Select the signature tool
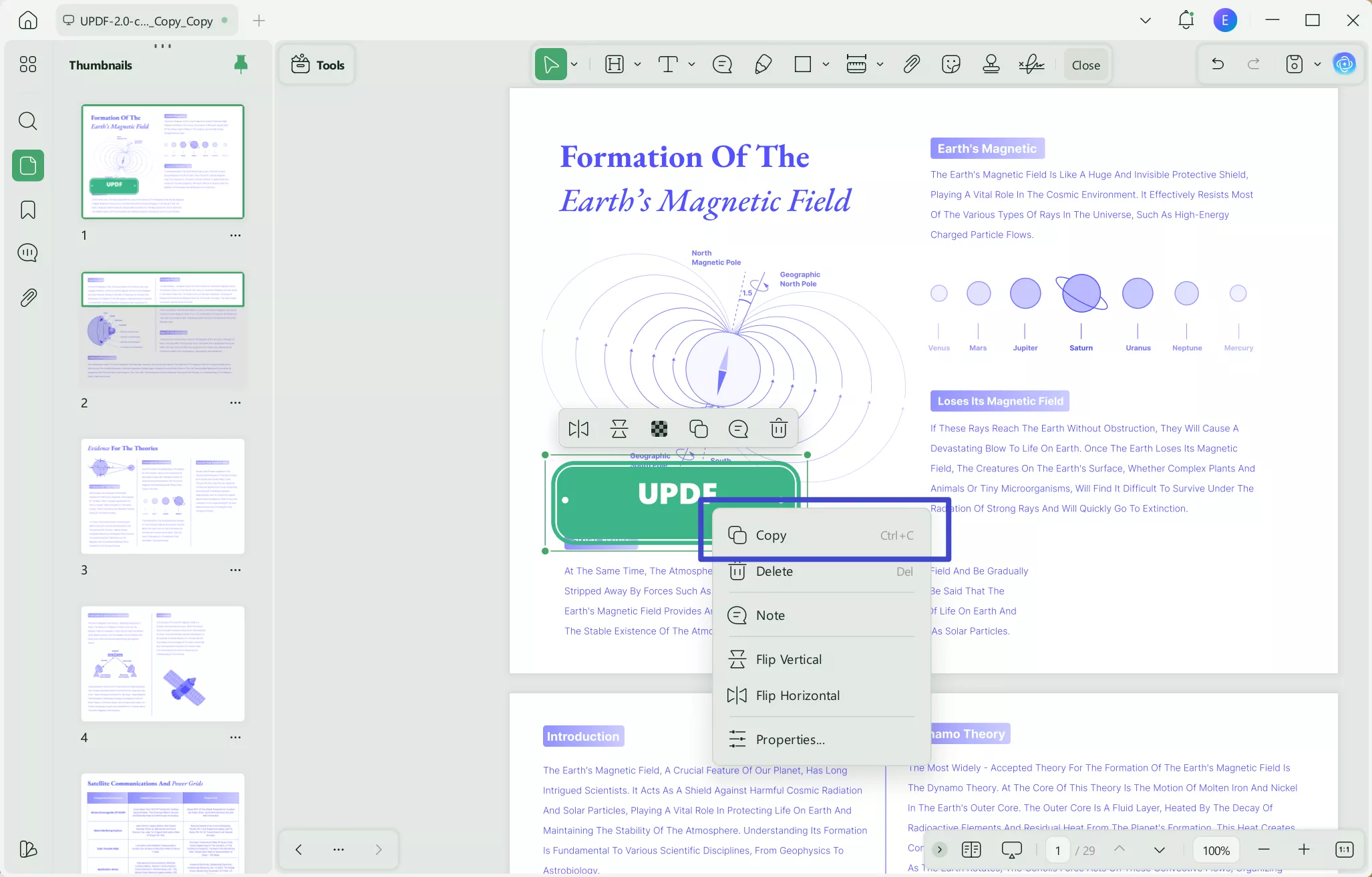1372x877 pixels. click(x=1032, y=64)
